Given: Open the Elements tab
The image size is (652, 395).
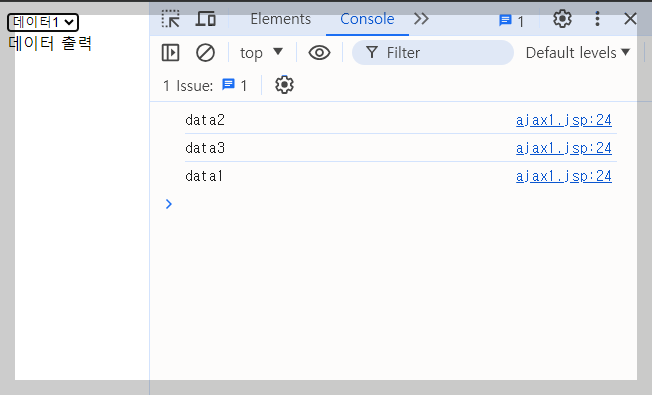Looking at the screenshot, I should 281,19.
